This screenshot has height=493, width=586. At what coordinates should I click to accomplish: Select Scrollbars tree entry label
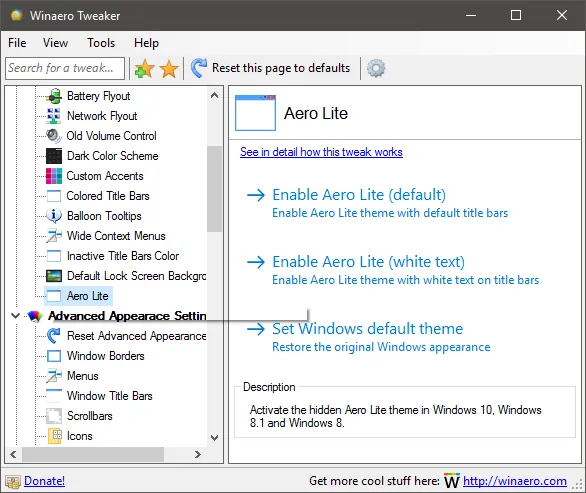pyautogui.click(x=90, y=416)
